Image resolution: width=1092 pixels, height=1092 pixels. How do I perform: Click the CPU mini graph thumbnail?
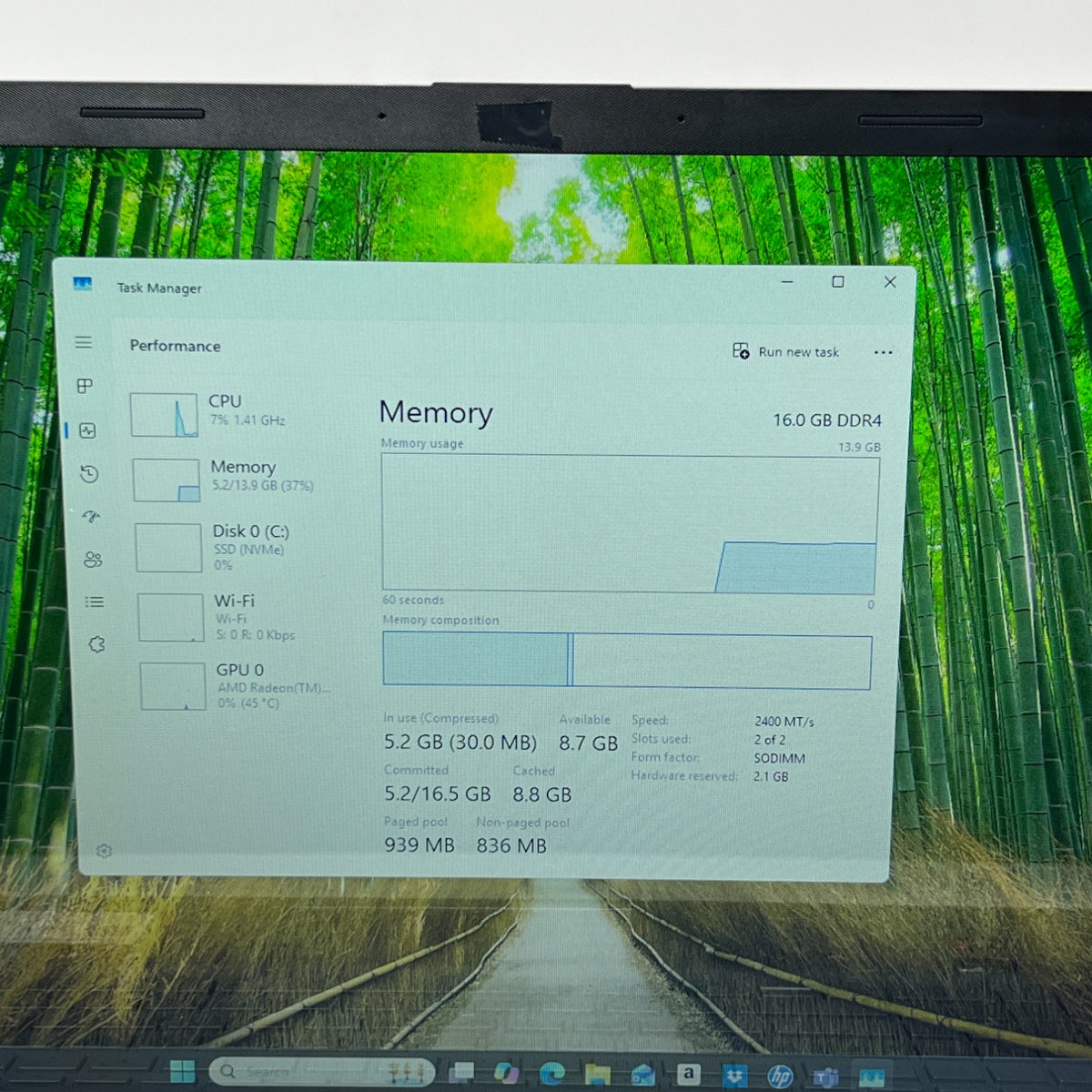click(x=164, y=415)
